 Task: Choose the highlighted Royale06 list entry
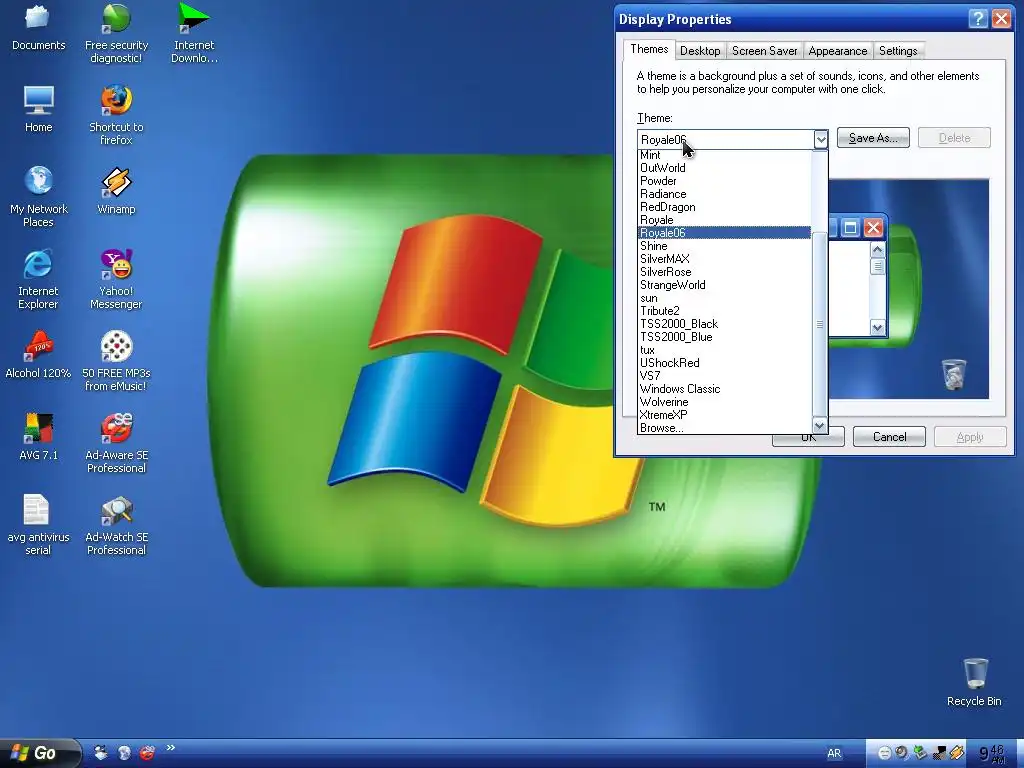click(724, 233)
